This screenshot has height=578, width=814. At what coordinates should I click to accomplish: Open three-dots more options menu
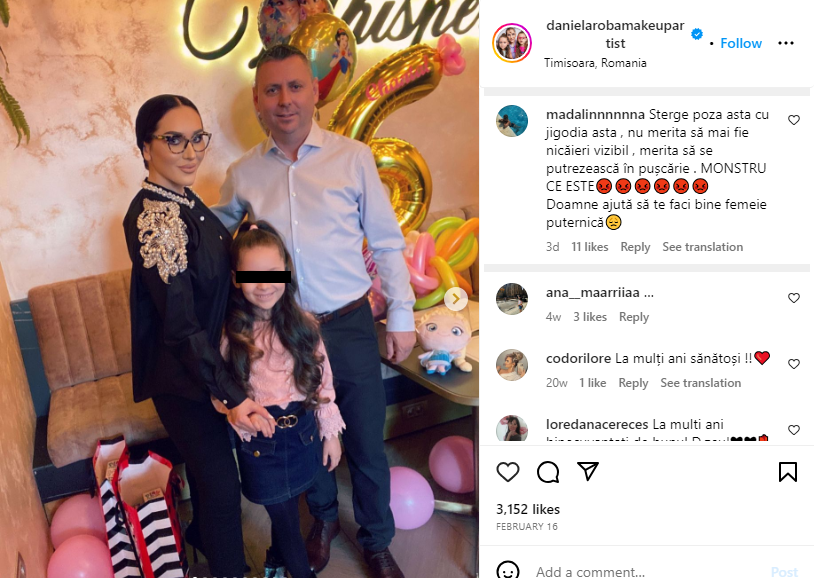coord(785,43)
